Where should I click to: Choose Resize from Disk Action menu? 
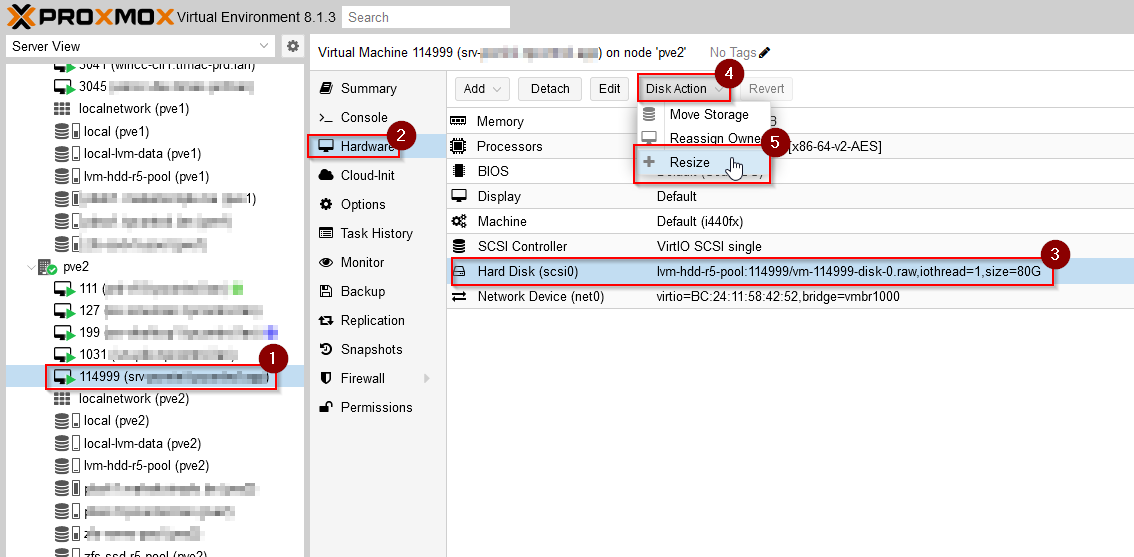[x=689, y=162]
